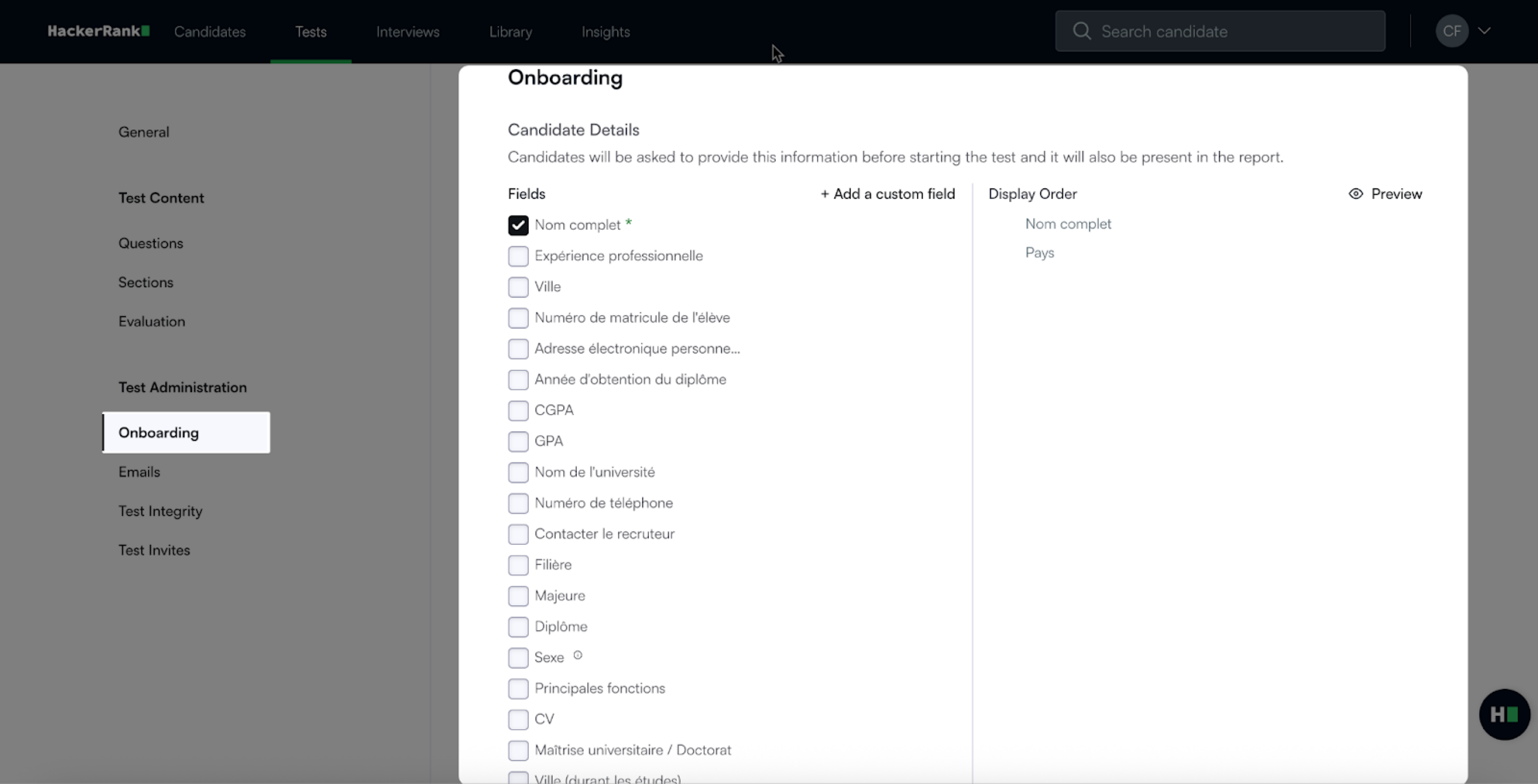Image resolution: width=1538 pixels, height=784 pixels.
Task: Click the info icon next to Sexe
Action: pos(577,655)
